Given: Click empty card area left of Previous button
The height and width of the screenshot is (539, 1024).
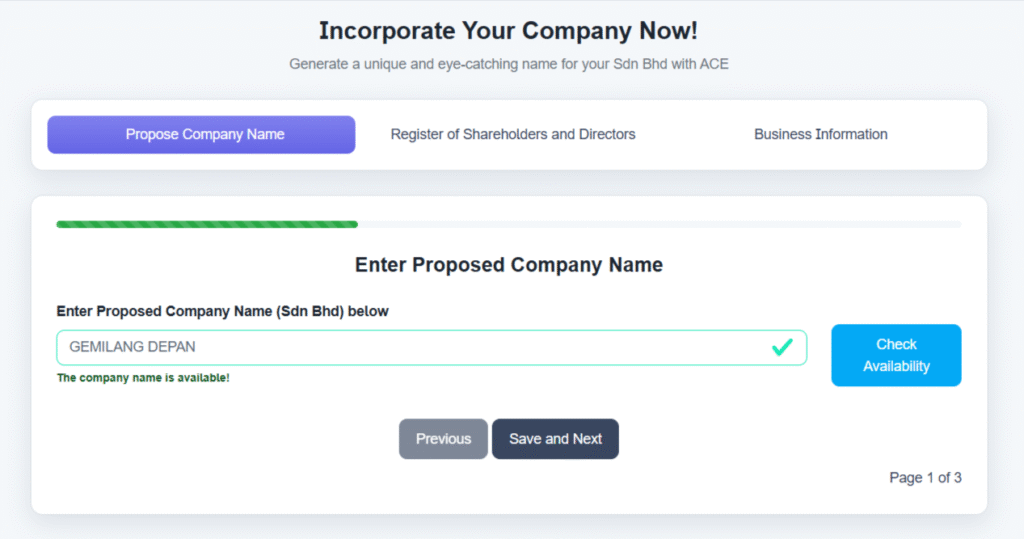Looking at the screenshot, I should [x=220, y=440].
